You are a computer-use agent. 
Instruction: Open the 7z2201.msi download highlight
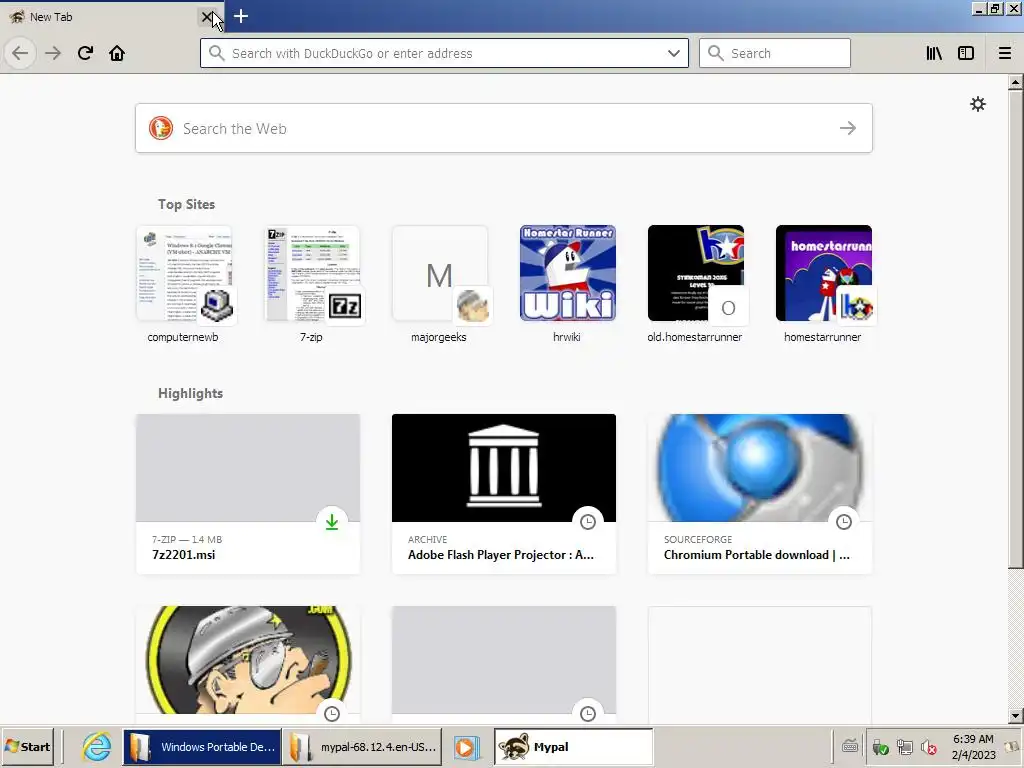pos(248,494)
